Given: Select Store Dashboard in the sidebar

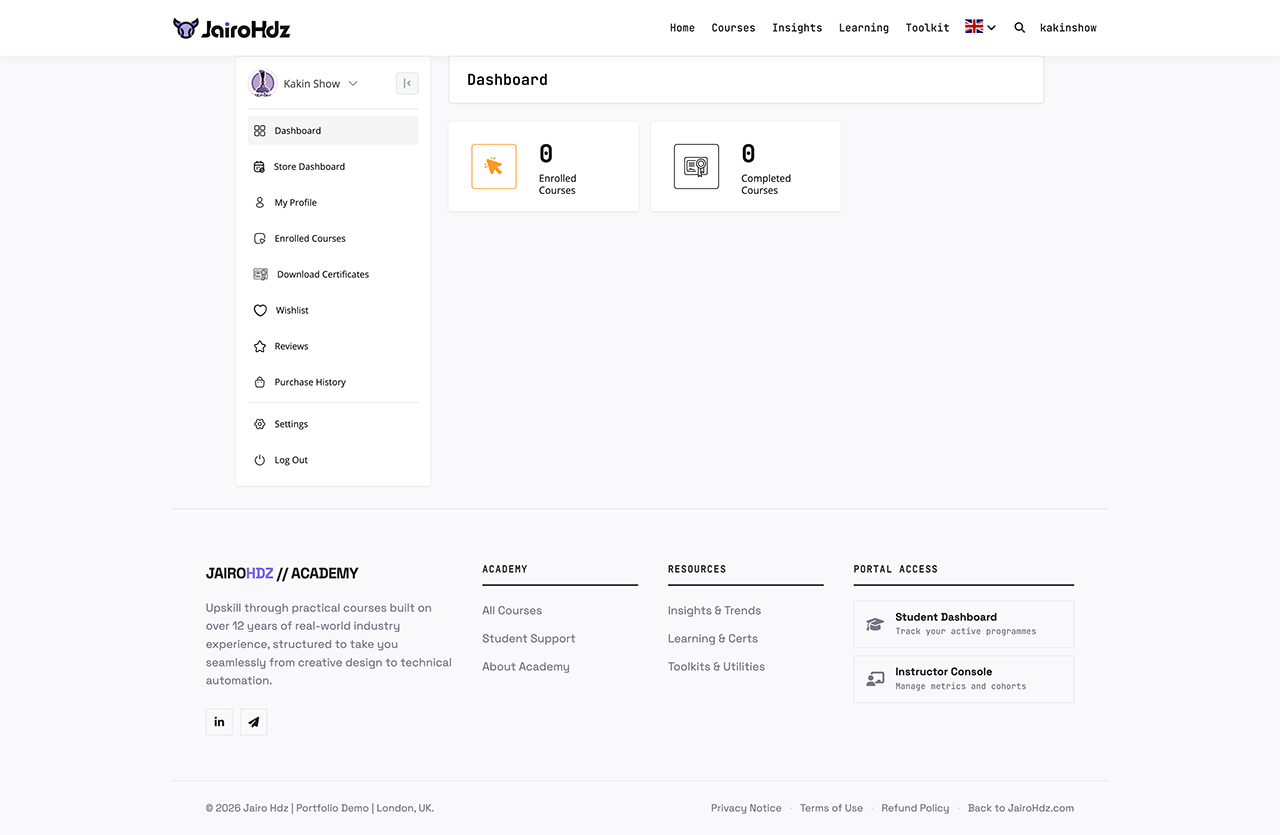Looking at the screenshot, I should tap(333, 167).
